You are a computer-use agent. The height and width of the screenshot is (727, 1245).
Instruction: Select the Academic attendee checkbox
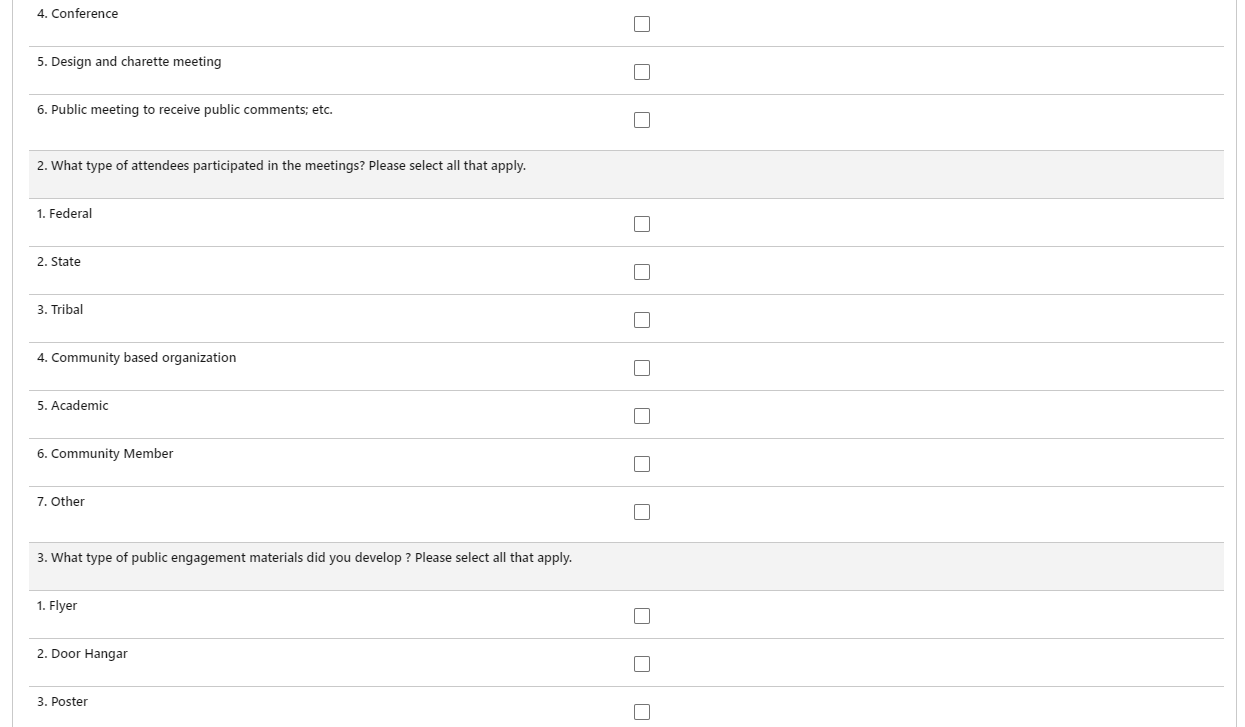(x=642, y=416)
